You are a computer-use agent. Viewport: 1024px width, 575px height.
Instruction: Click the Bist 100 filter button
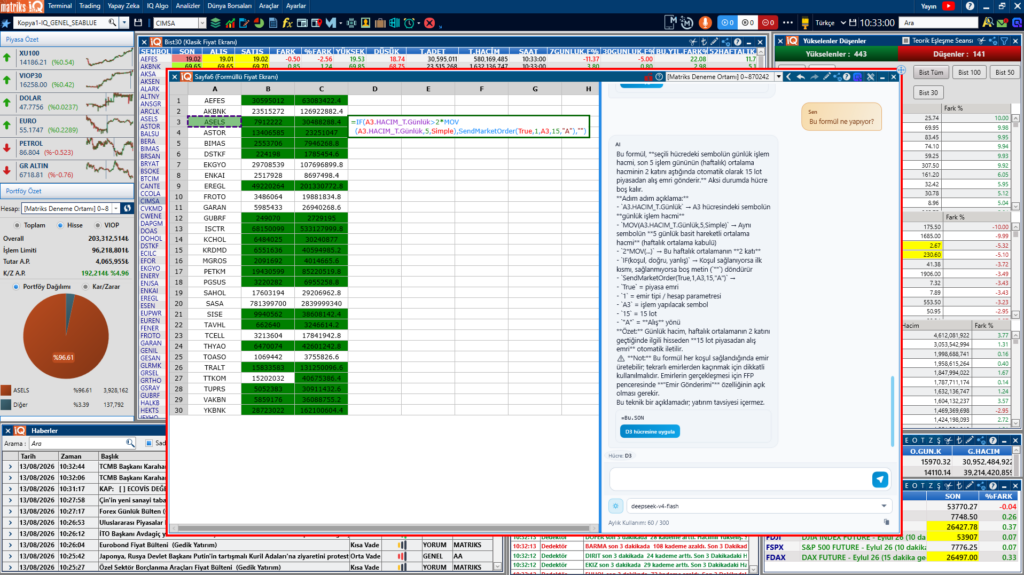pos(969,73)
